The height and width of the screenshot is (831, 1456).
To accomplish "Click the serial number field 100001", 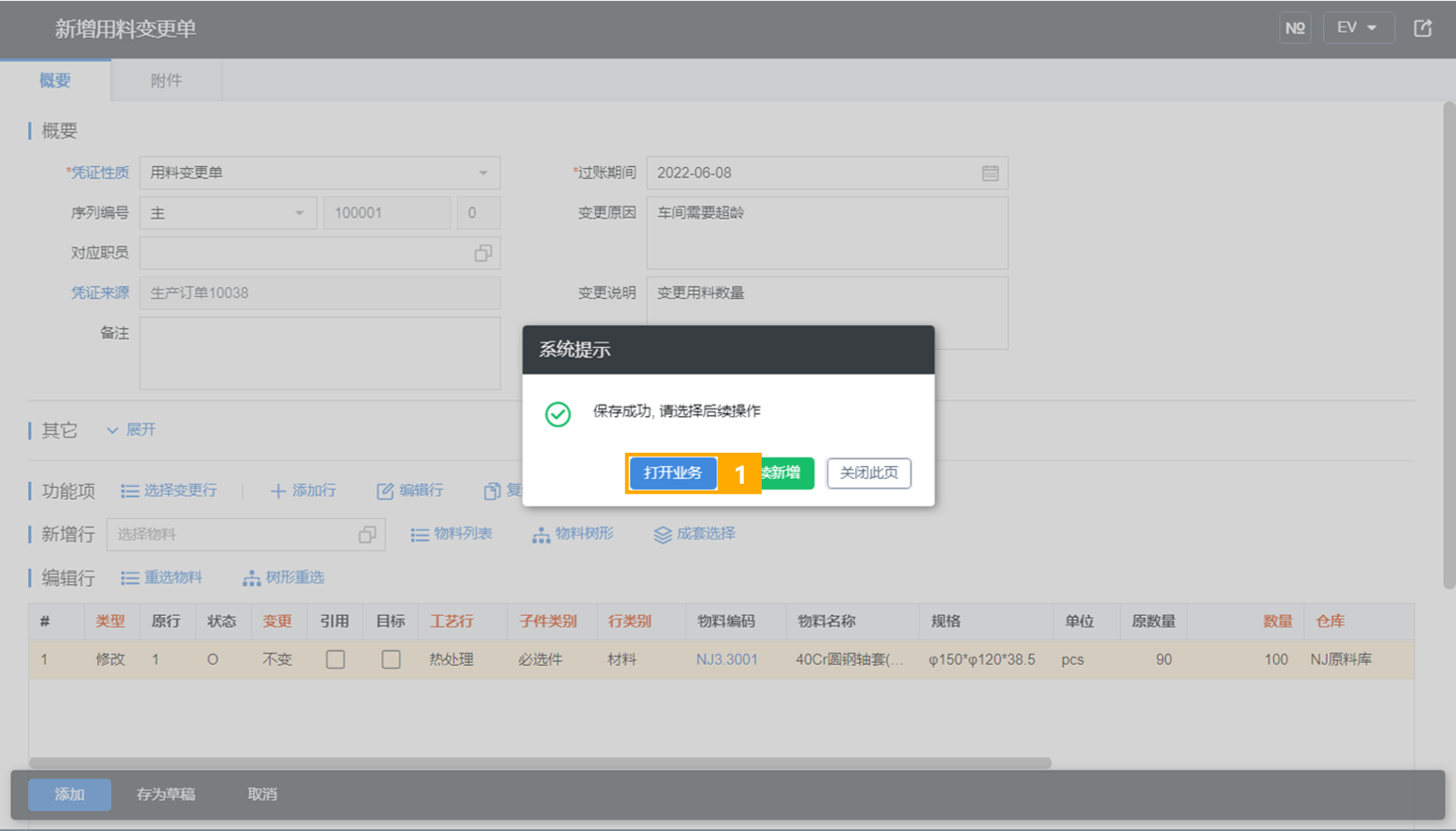I will point(387,213).
